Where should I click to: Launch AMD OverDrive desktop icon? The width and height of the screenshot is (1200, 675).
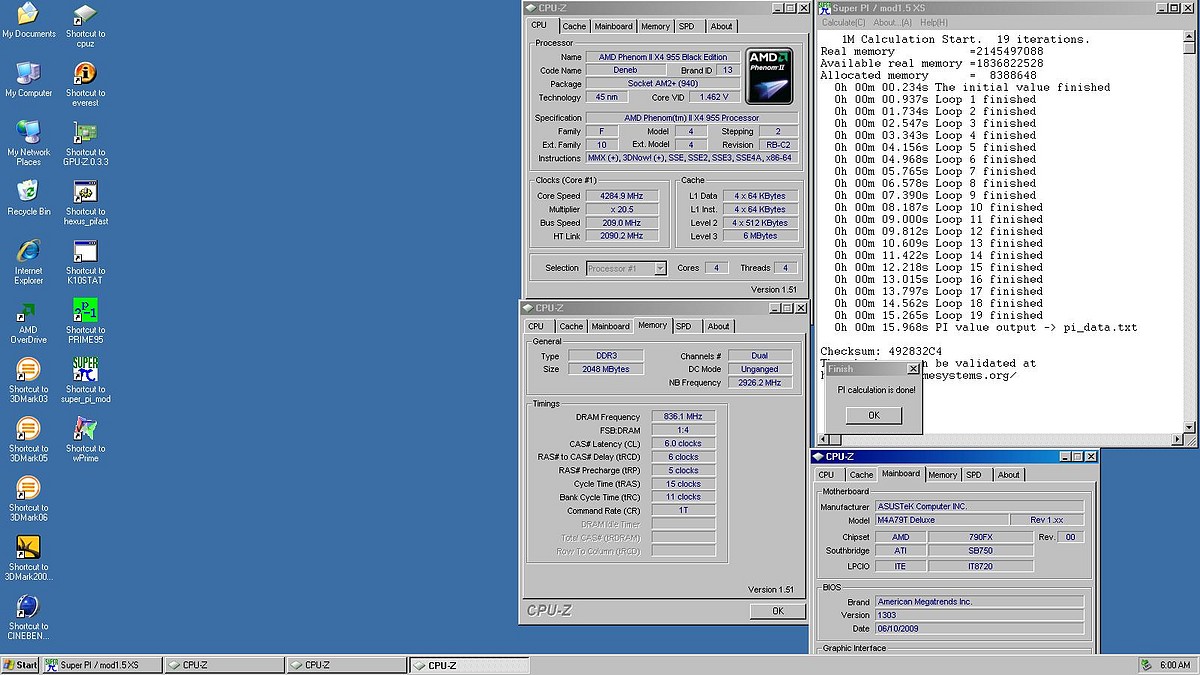point(29,321)
